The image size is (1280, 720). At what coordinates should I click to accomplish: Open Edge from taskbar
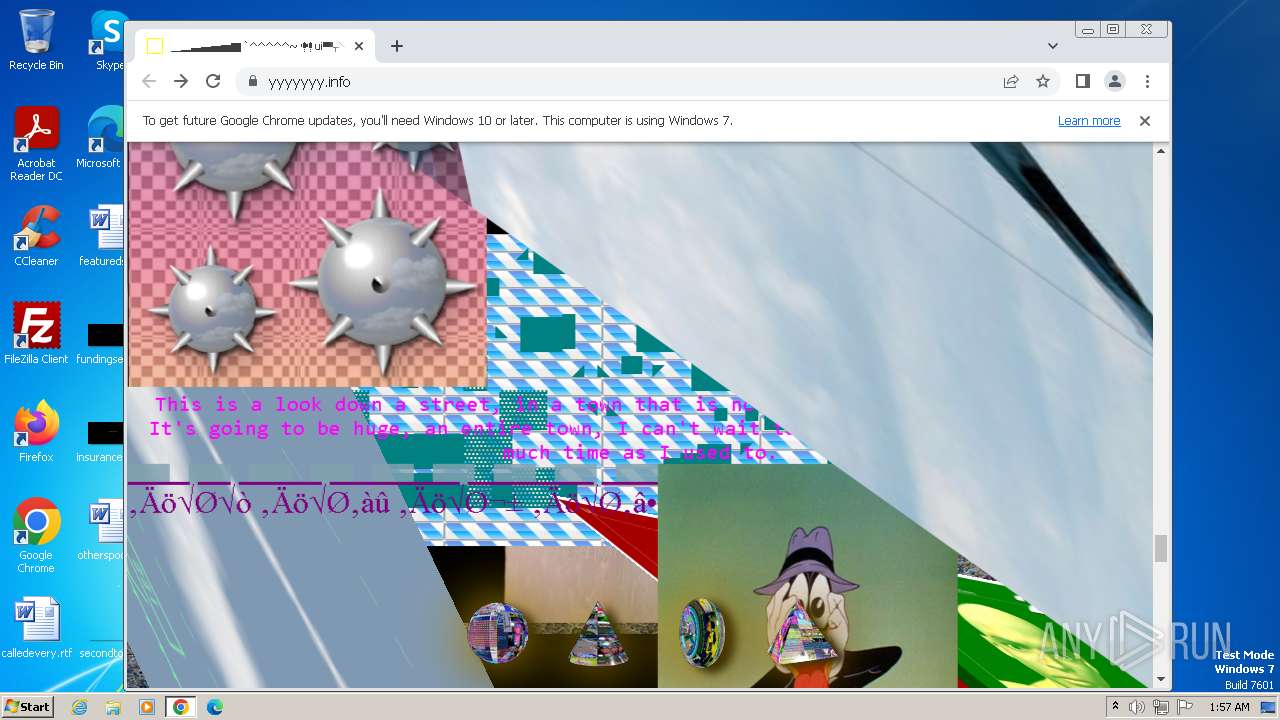click(214, 707)
